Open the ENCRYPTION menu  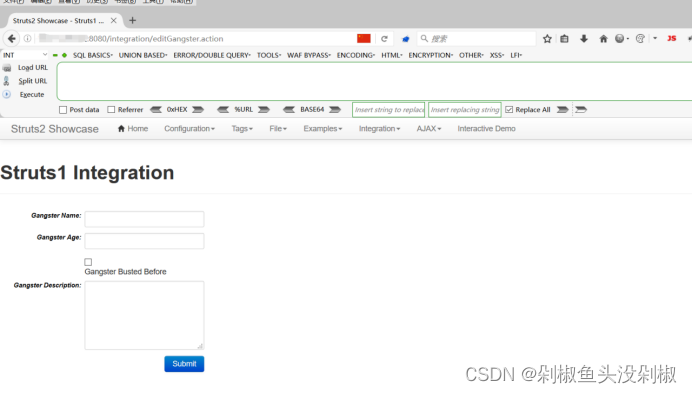[x=430, y=55]
